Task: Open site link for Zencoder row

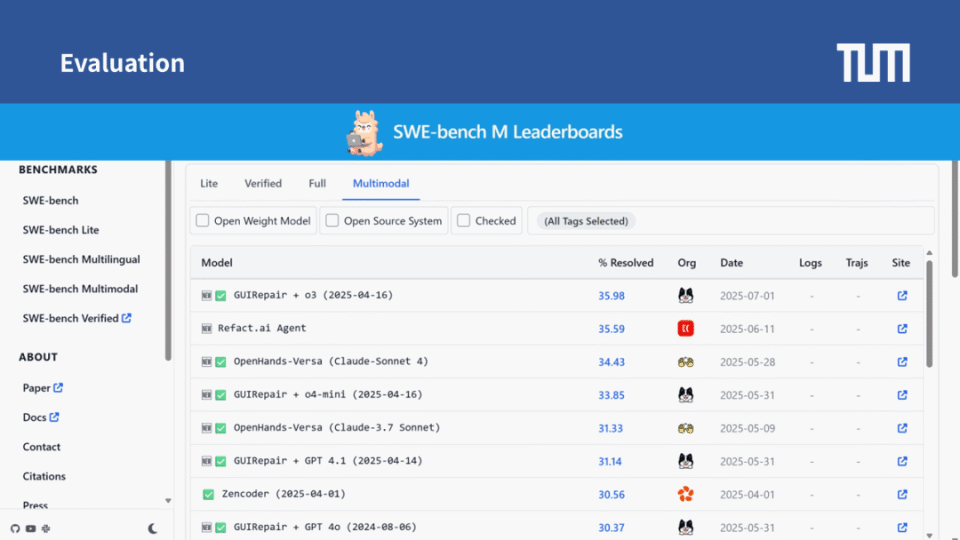Action: (902, 494)
